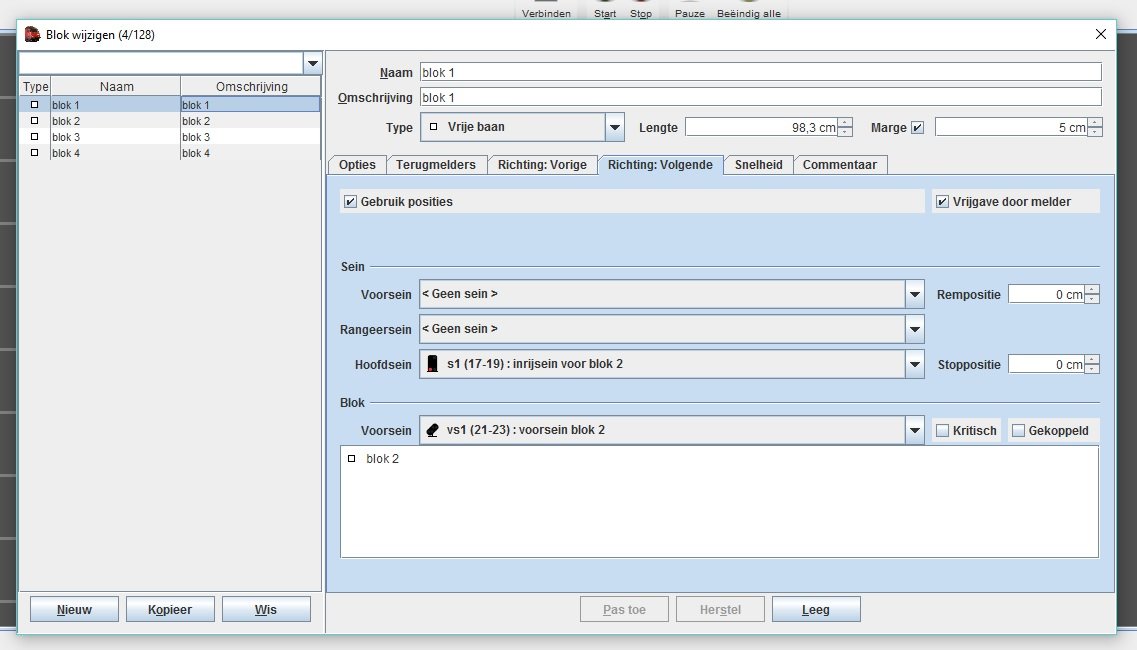This screenshot has width=1137, height=650.
Task: Click the signal icon in the Hoofdsein field
Action: (432, 363)
